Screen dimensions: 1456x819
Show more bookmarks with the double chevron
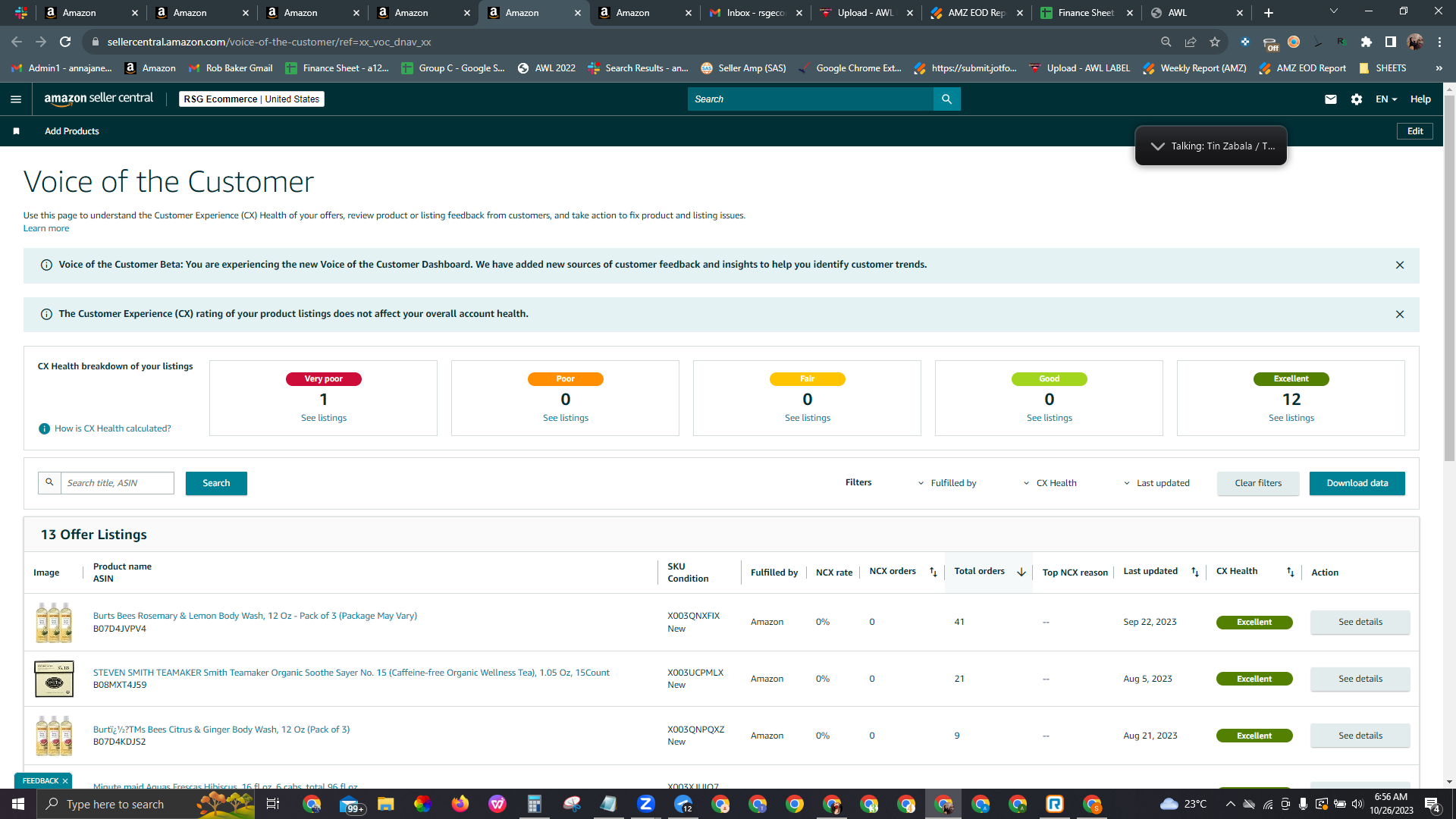[1439, 68]
